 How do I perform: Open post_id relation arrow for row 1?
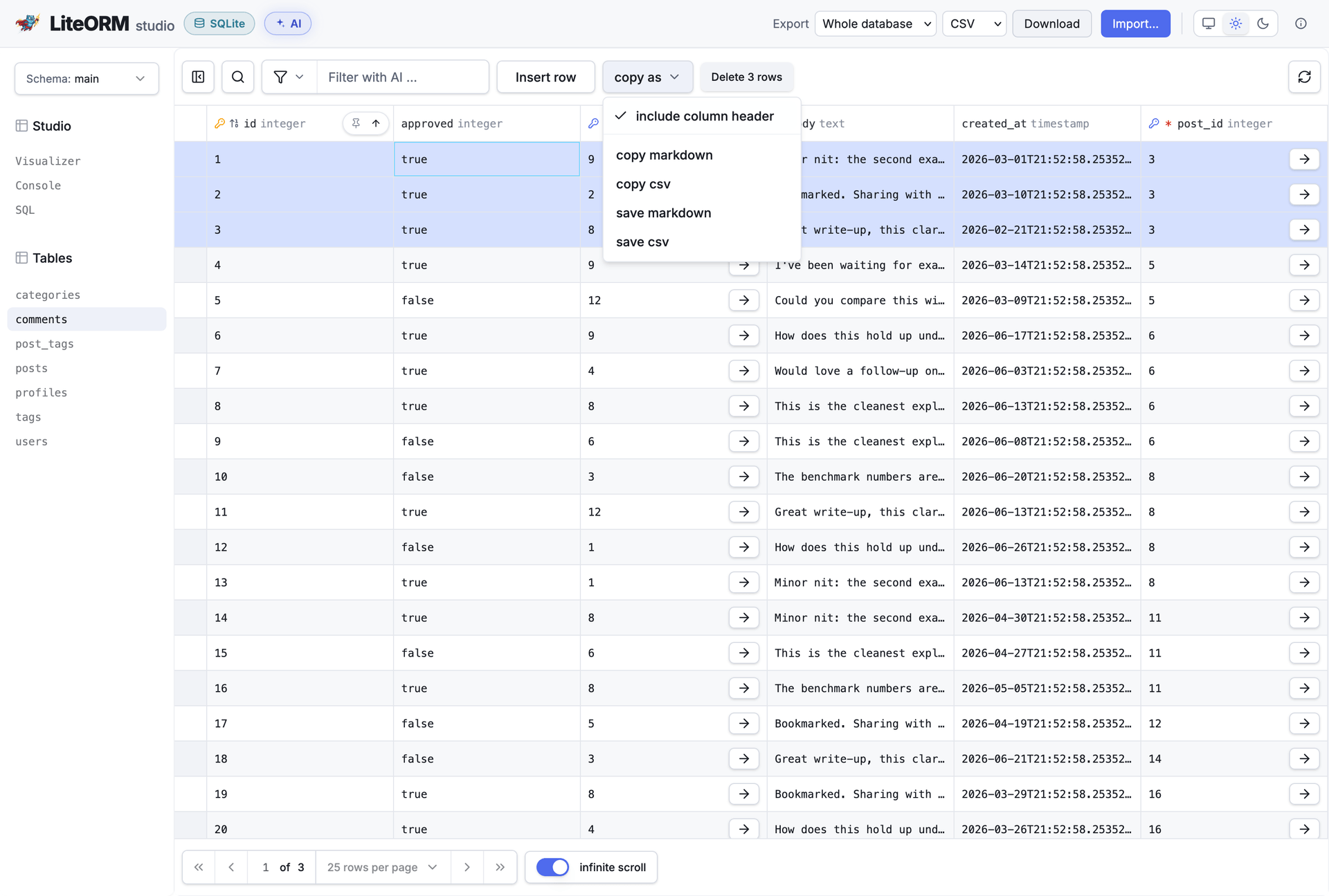tap(1304, 159)
